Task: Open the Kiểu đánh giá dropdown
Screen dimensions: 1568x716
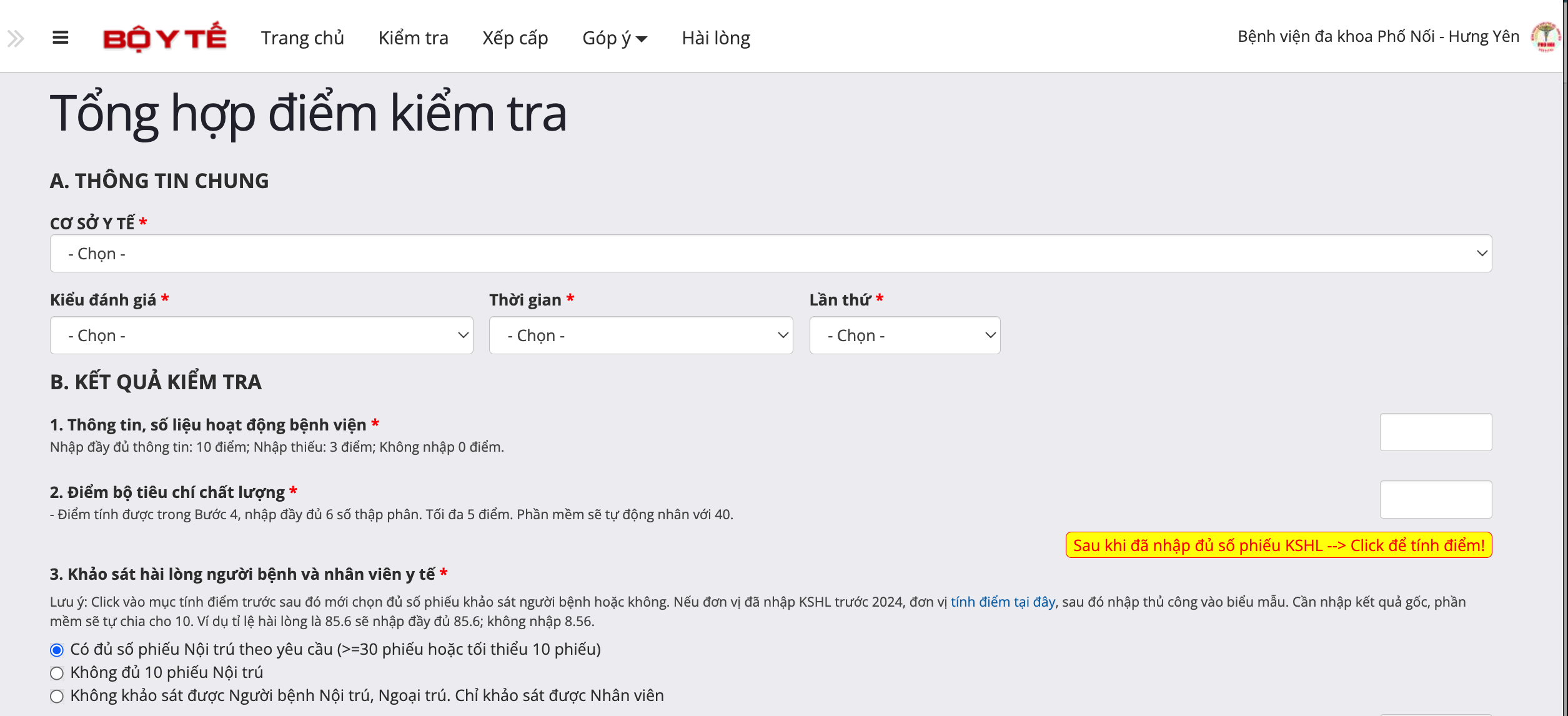Action: tap(261, 336)
